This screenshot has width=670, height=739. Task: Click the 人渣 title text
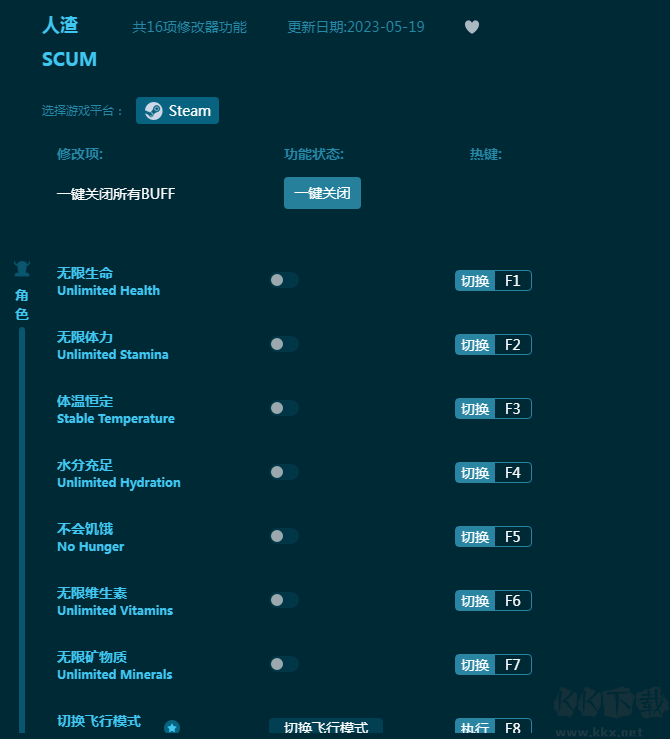pyautogui.click(x=60, y=25)
